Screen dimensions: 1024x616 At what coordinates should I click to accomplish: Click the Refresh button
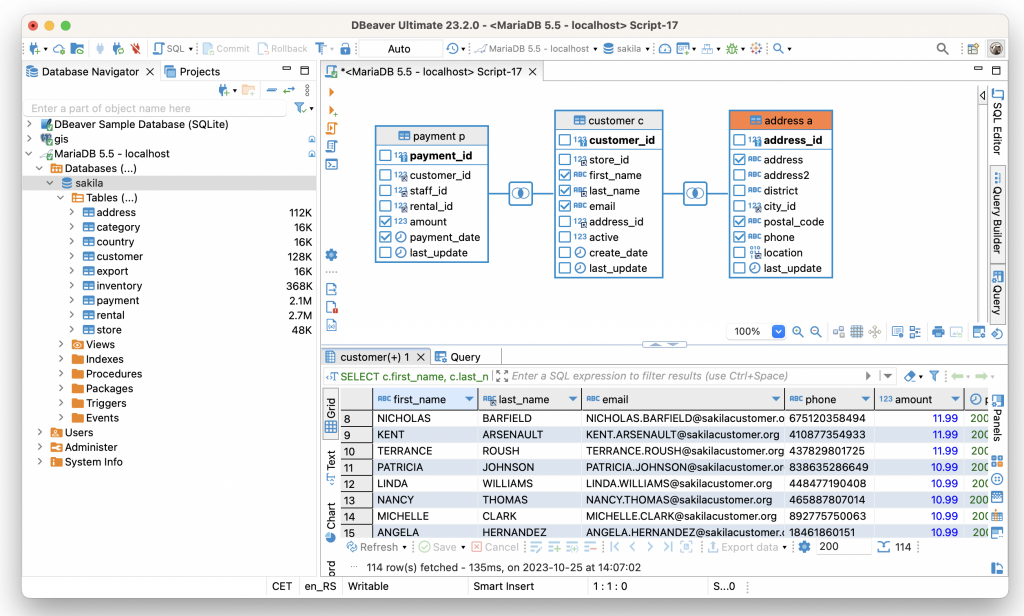373,547
